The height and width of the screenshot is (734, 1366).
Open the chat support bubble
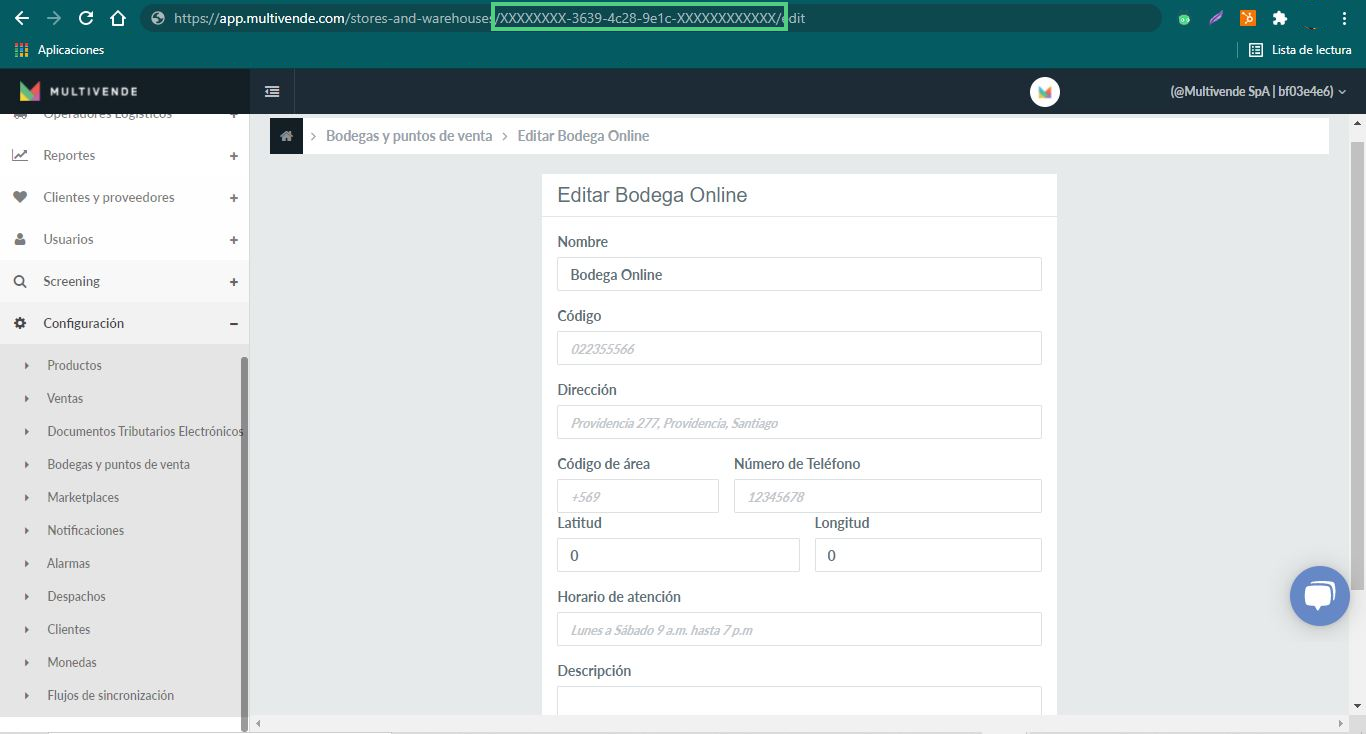point(1319,596)
